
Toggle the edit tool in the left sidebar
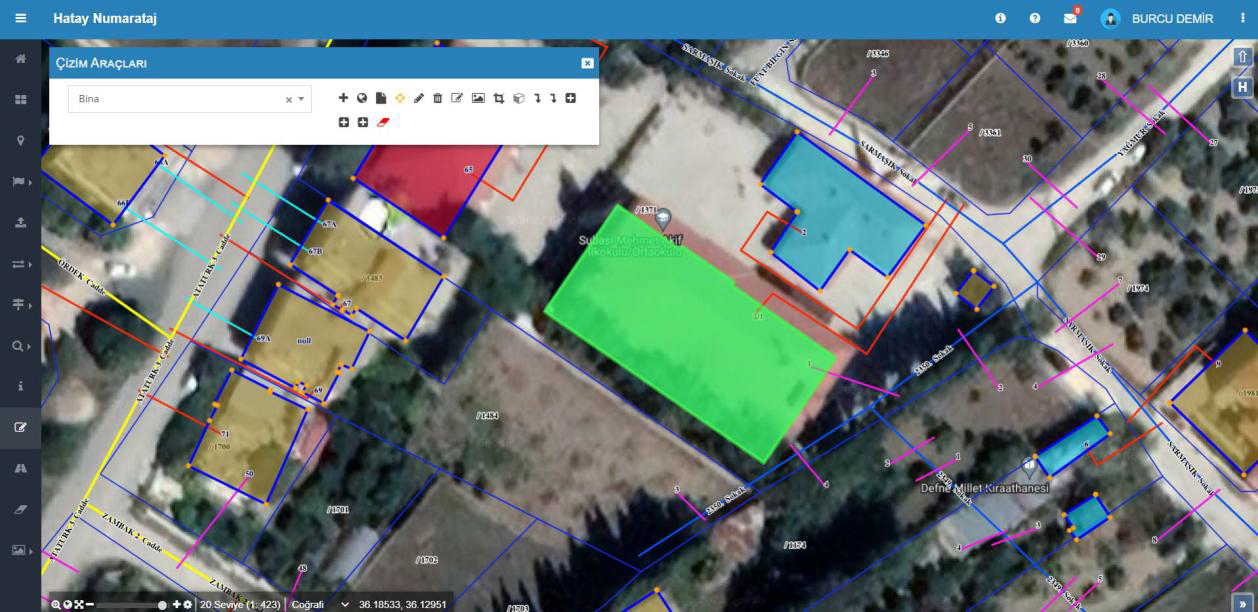(x=20, y=427)
